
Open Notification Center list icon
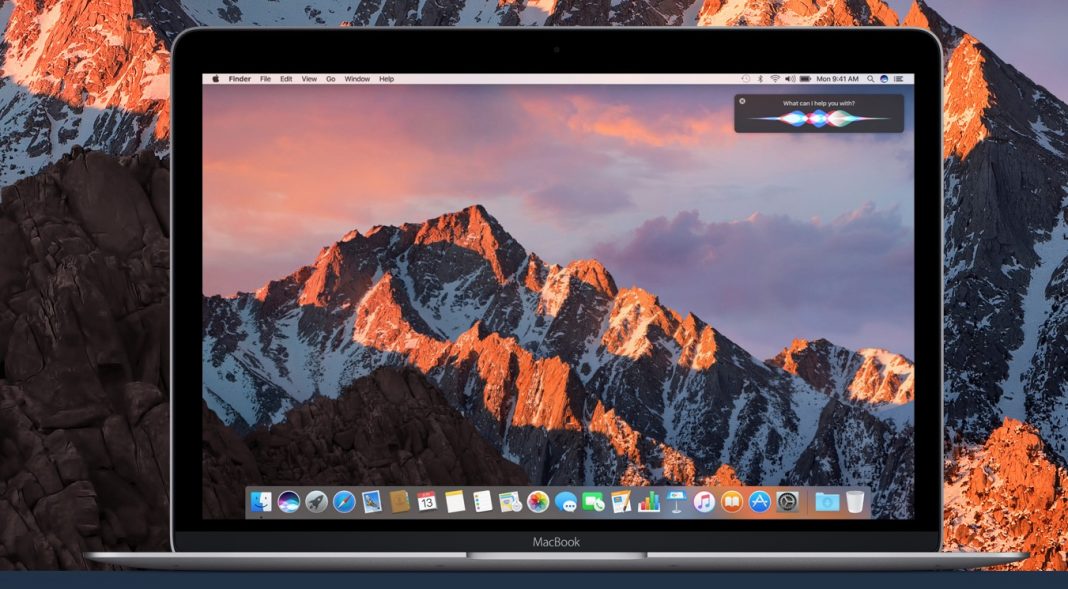pyautogui.click(x=898, y=79)
